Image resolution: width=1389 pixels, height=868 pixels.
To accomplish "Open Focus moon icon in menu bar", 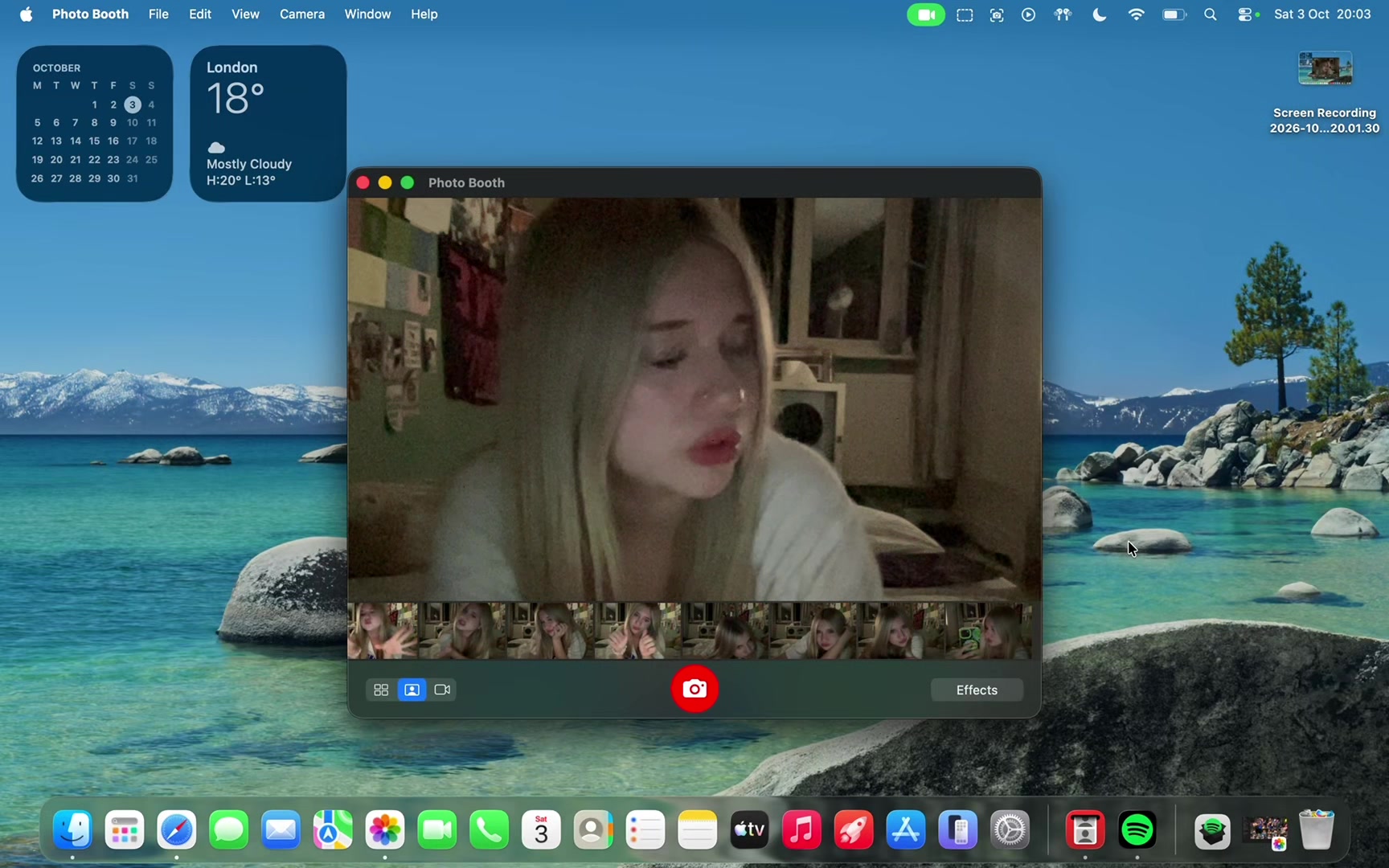I will [1099, 14].
